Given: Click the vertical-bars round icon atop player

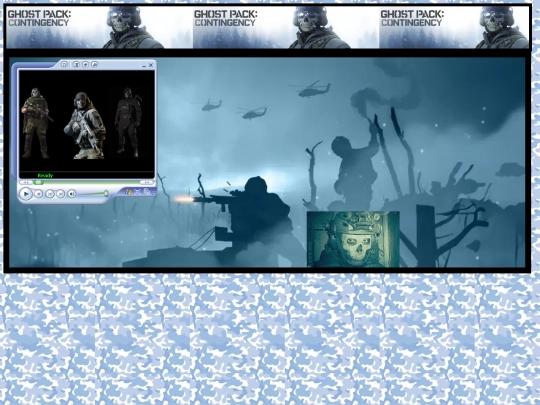Looking at the screenshot, I should pos(76,64).
